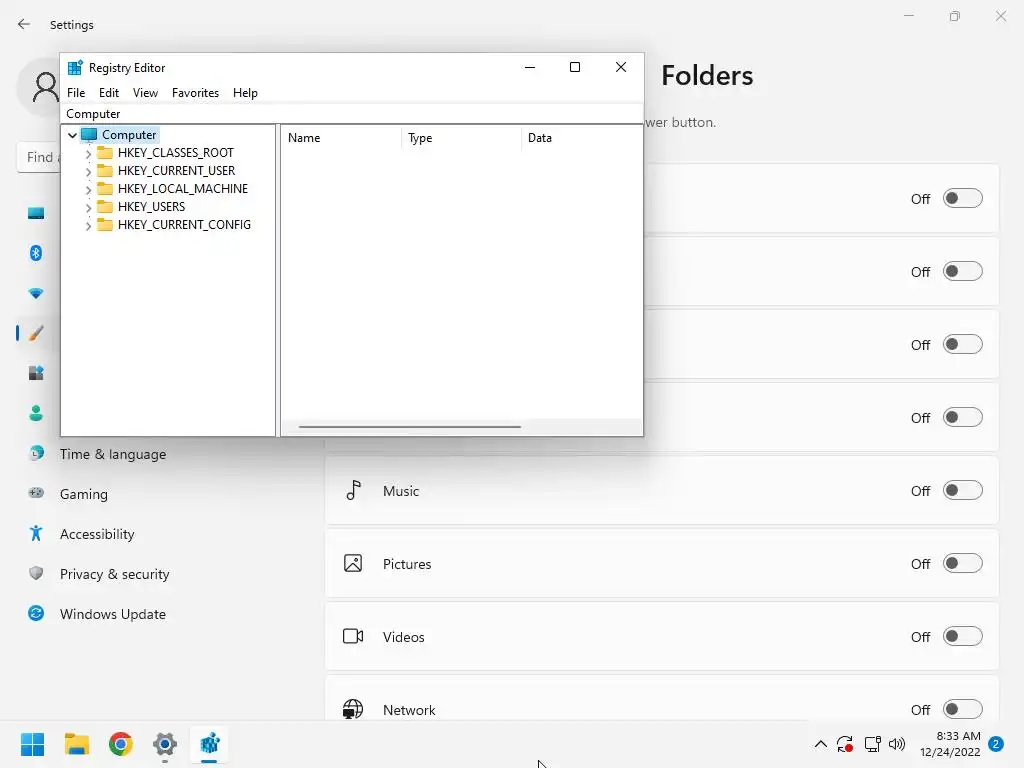The height and width of the screenshot is (768, 1024).
Task: Open File Explorer from the taskbar
Action: click(77, 744)
